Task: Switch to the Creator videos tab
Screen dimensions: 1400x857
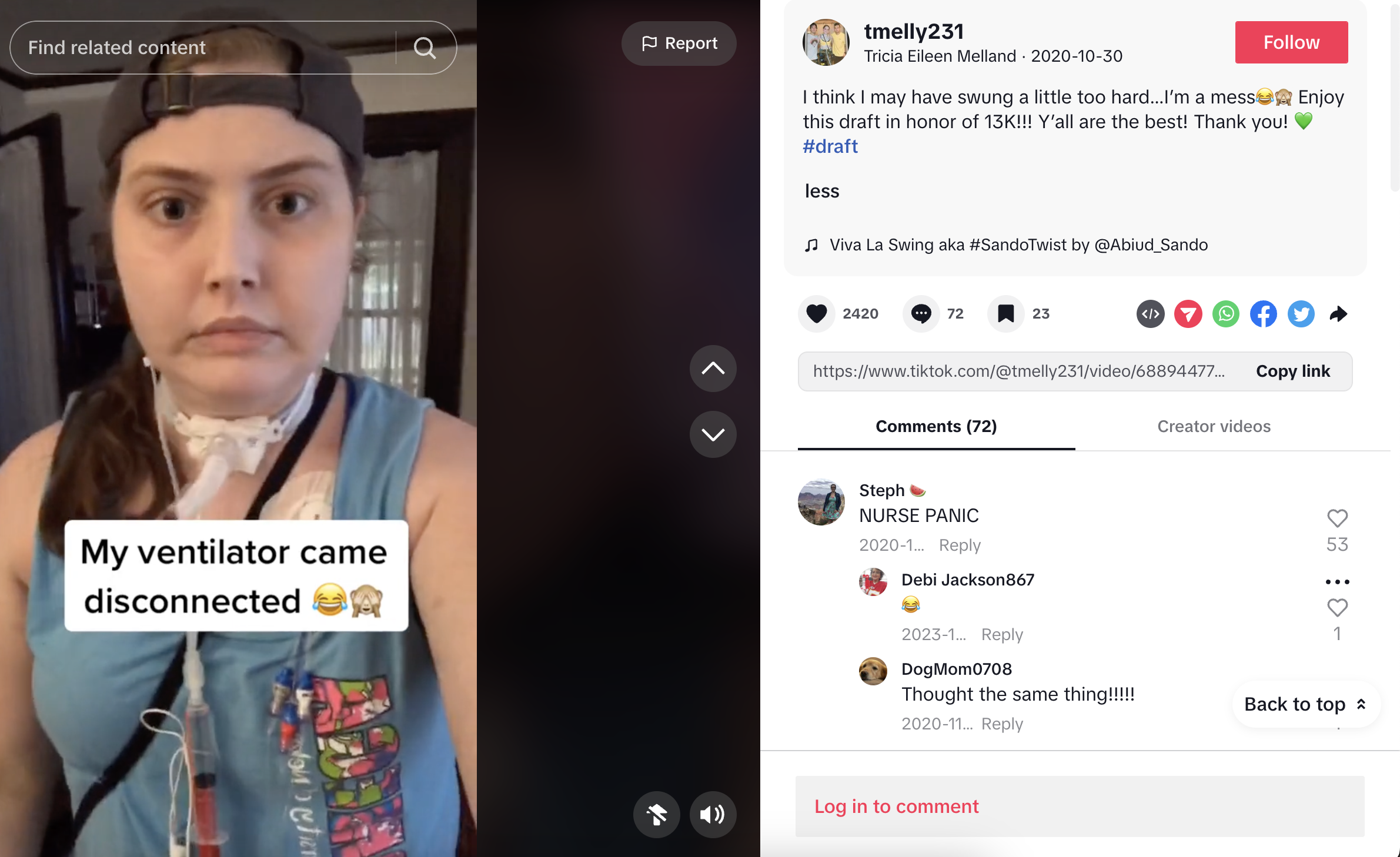Action: pos(1214,427)
